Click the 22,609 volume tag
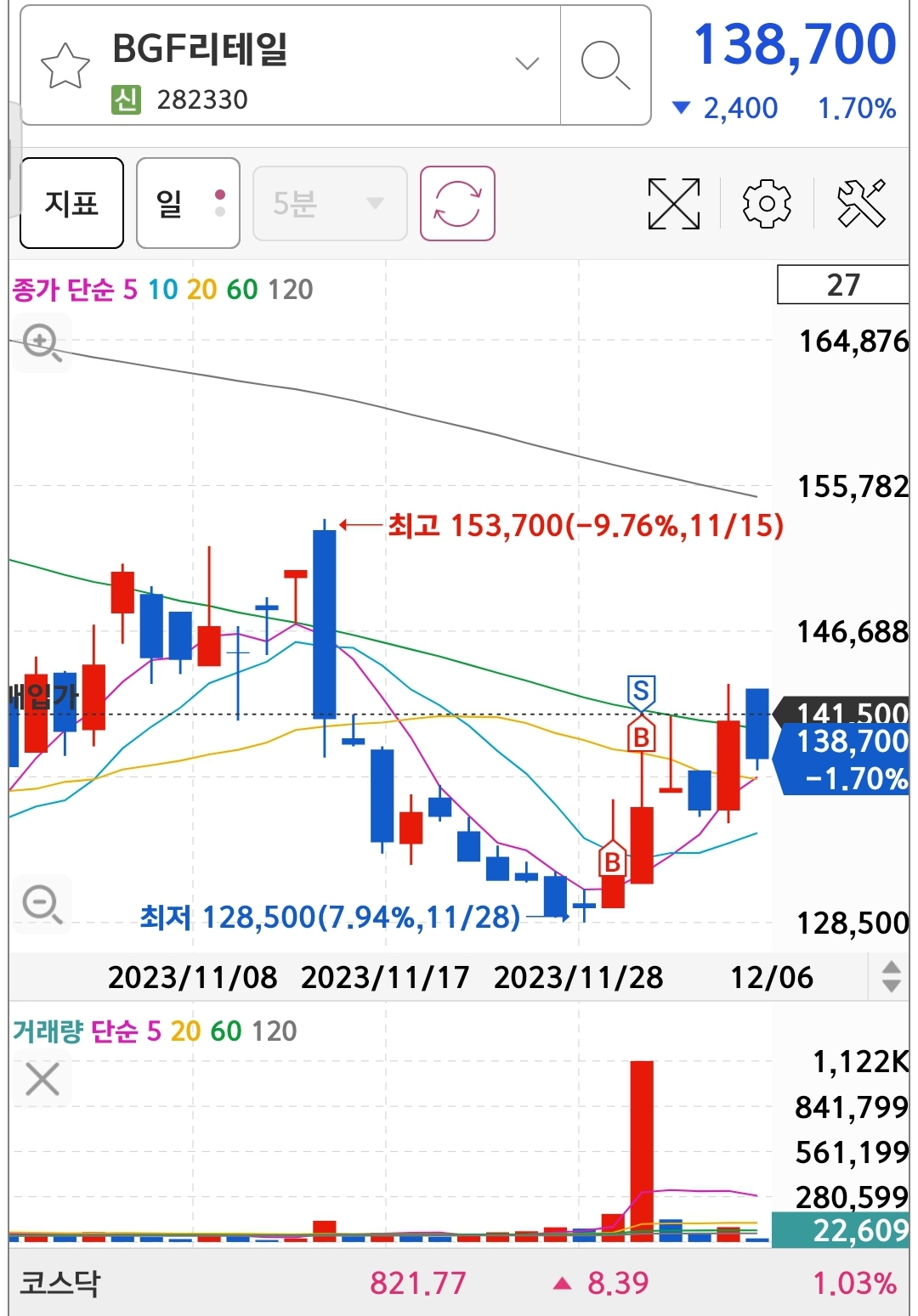The height and width of the screenshot is (1316, 918). [841, 1230]
